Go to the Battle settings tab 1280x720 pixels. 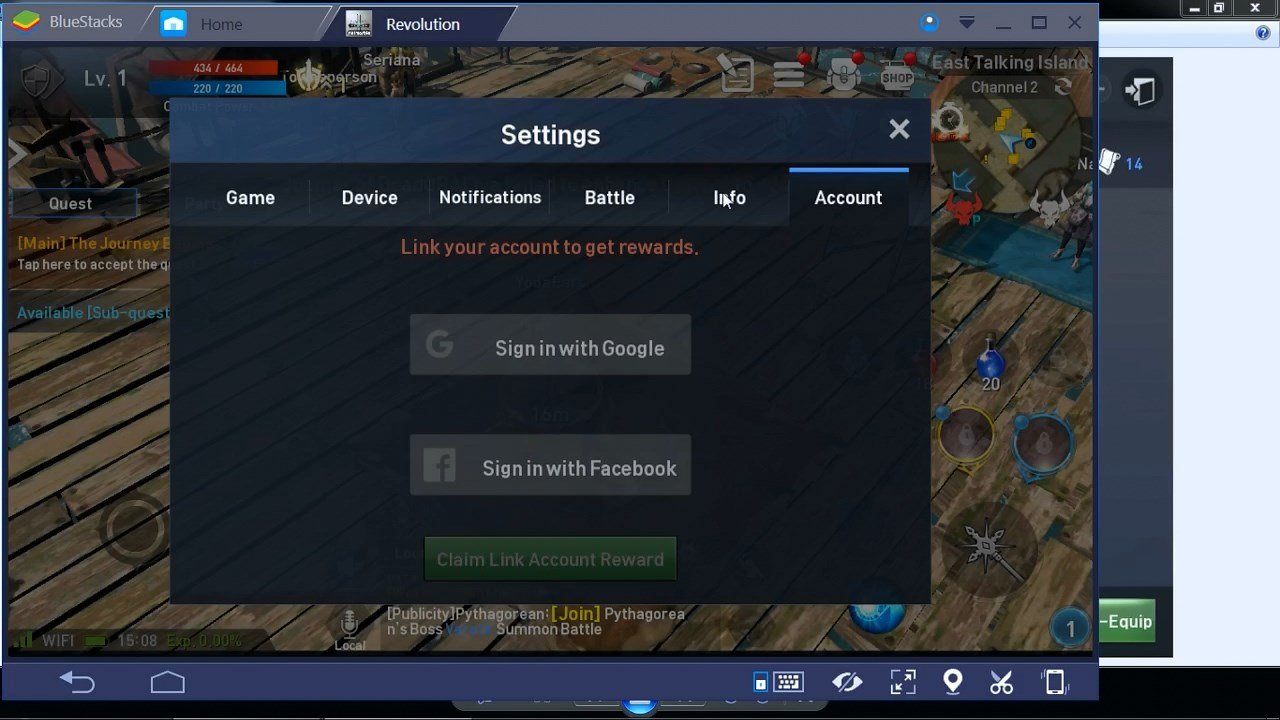(x=610, y=198)
